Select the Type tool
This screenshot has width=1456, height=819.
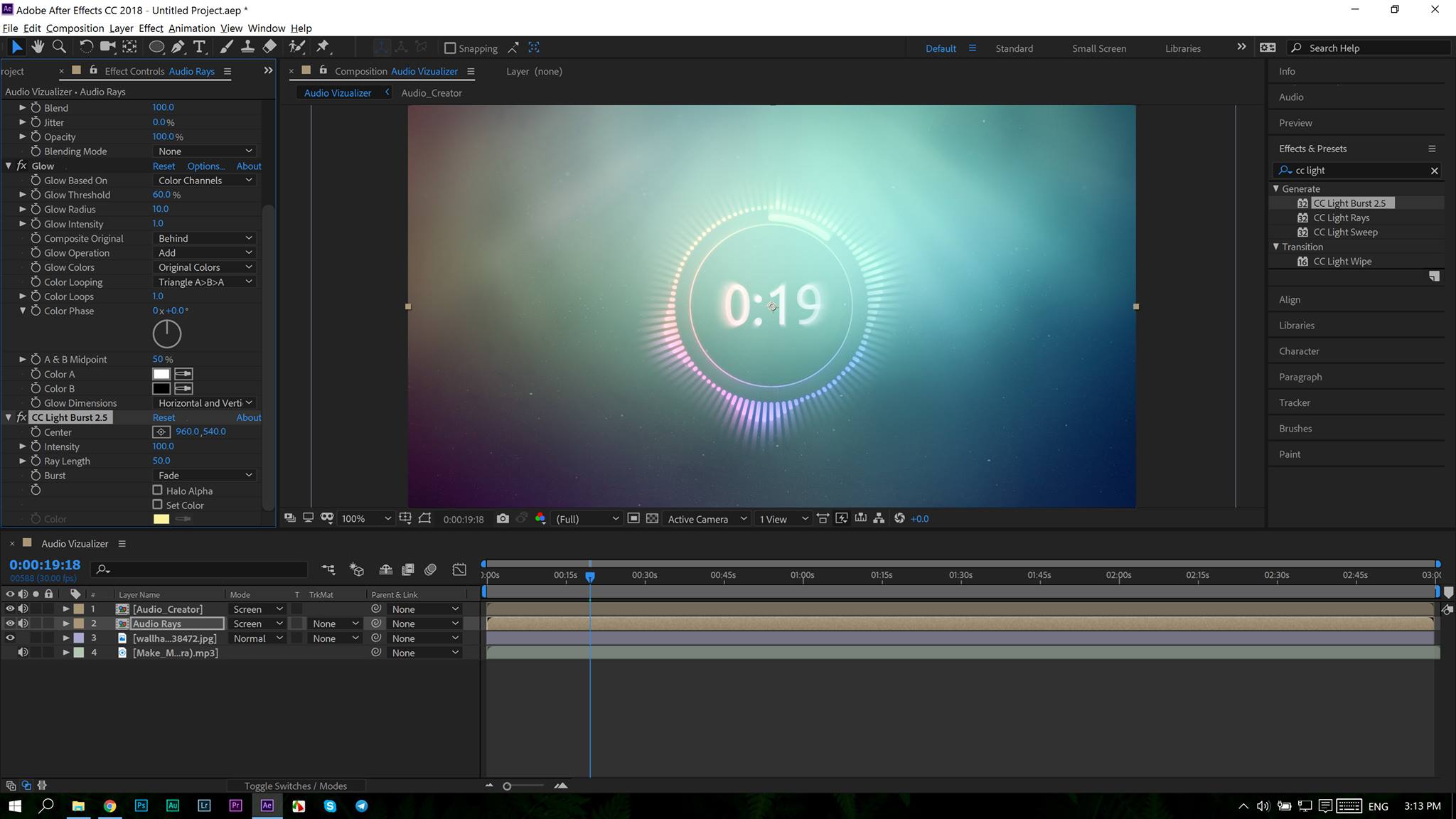tap(199, 47)
